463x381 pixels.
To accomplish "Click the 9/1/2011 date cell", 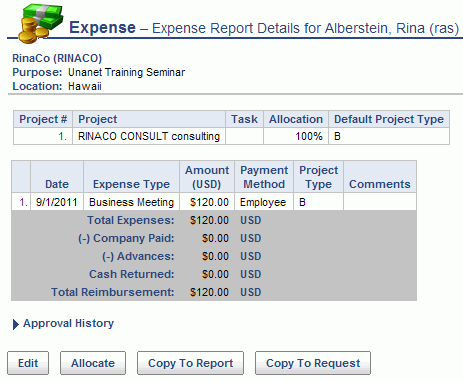I will (57, 202).
